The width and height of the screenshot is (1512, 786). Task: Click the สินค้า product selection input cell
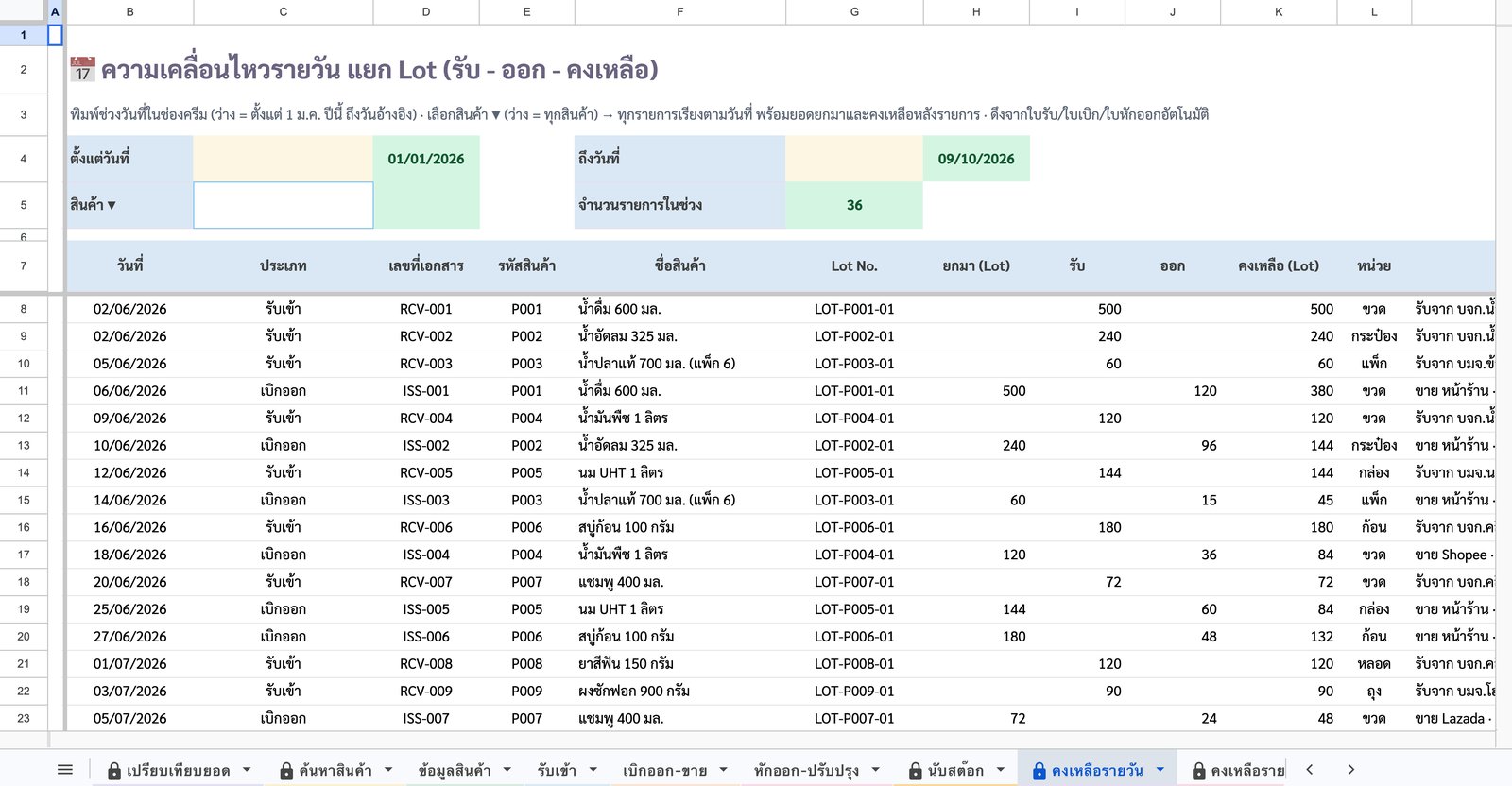pos(283,205)
